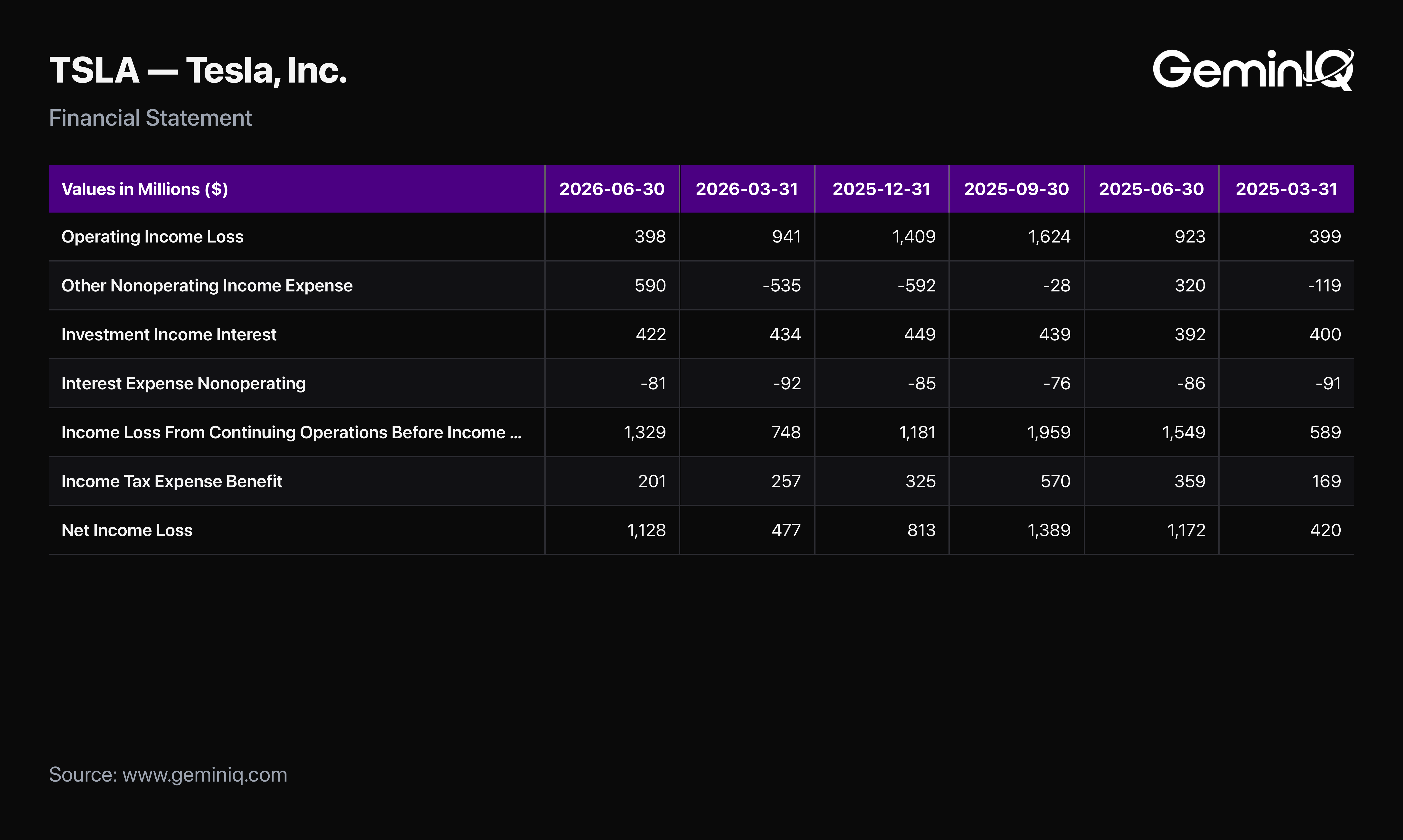Click the Net Income Loss row label
This screenshot has width=1403, height=840.
[127, 530]
